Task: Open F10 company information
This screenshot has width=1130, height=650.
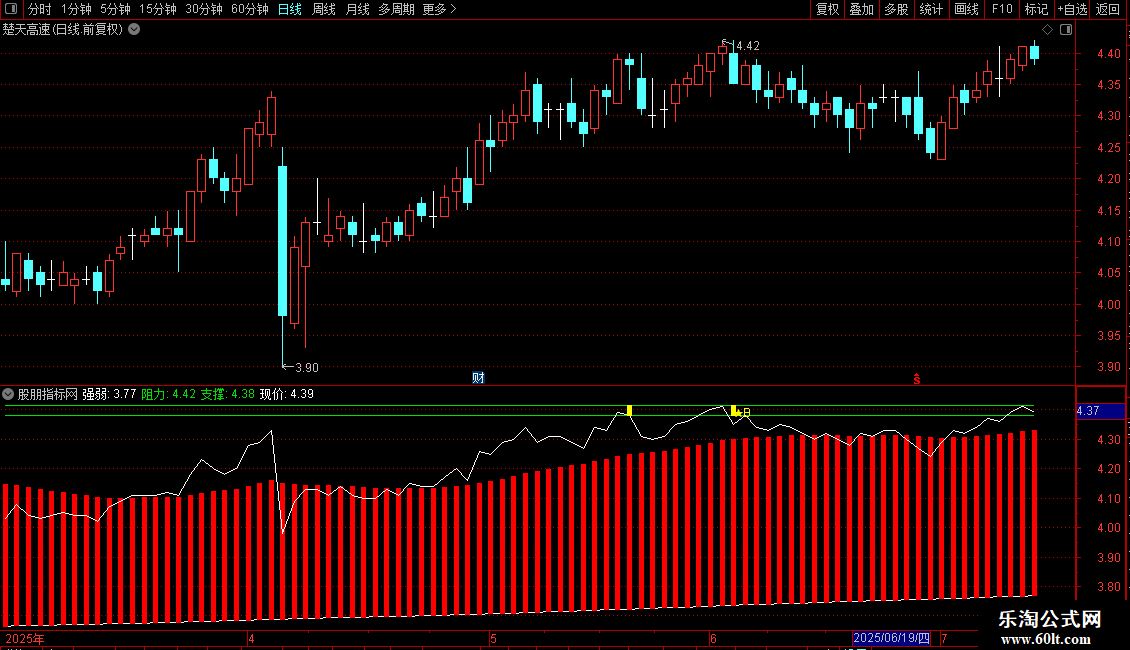Action: (1002, 9)
